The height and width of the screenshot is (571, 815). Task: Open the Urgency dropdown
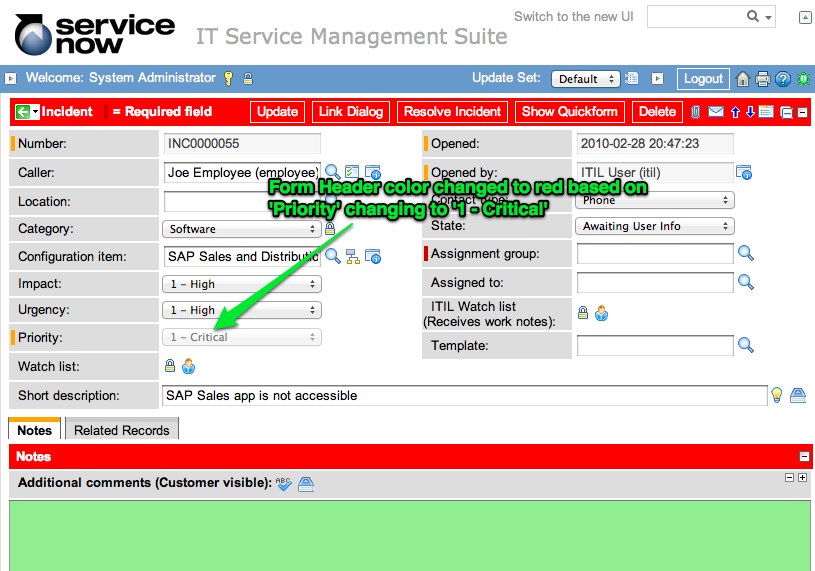point(242,310)
